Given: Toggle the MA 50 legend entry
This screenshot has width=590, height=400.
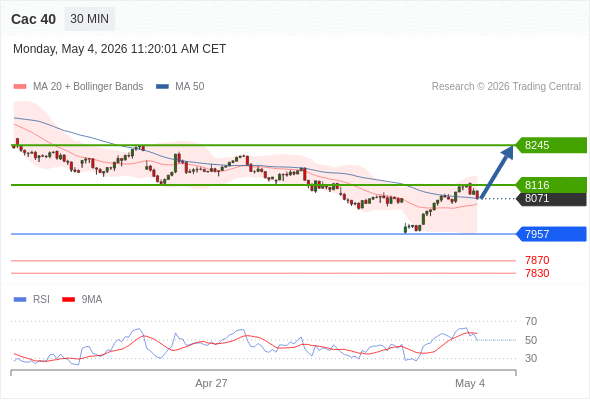Looking at the screenshot, I should [x=180, y=87].
